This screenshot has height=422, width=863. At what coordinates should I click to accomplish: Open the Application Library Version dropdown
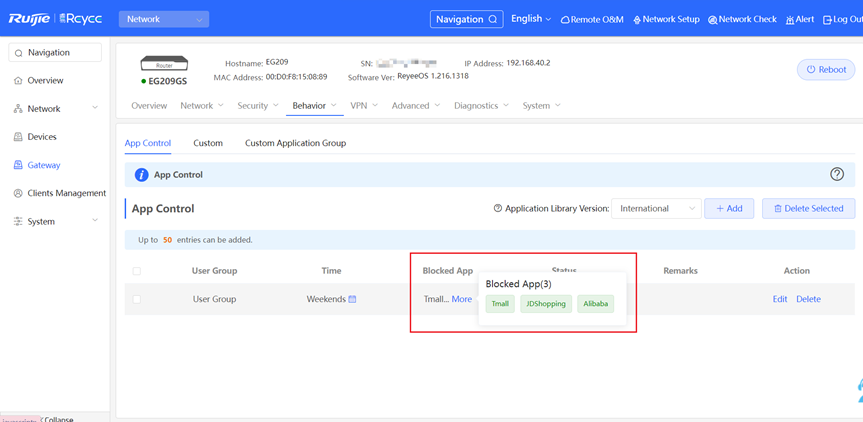click(656, 208)
